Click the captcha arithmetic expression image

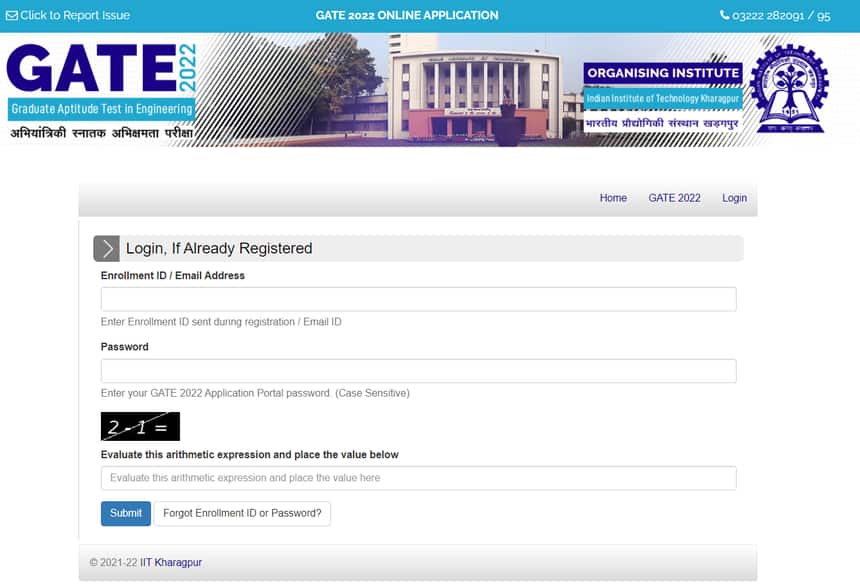pos(140,427)
